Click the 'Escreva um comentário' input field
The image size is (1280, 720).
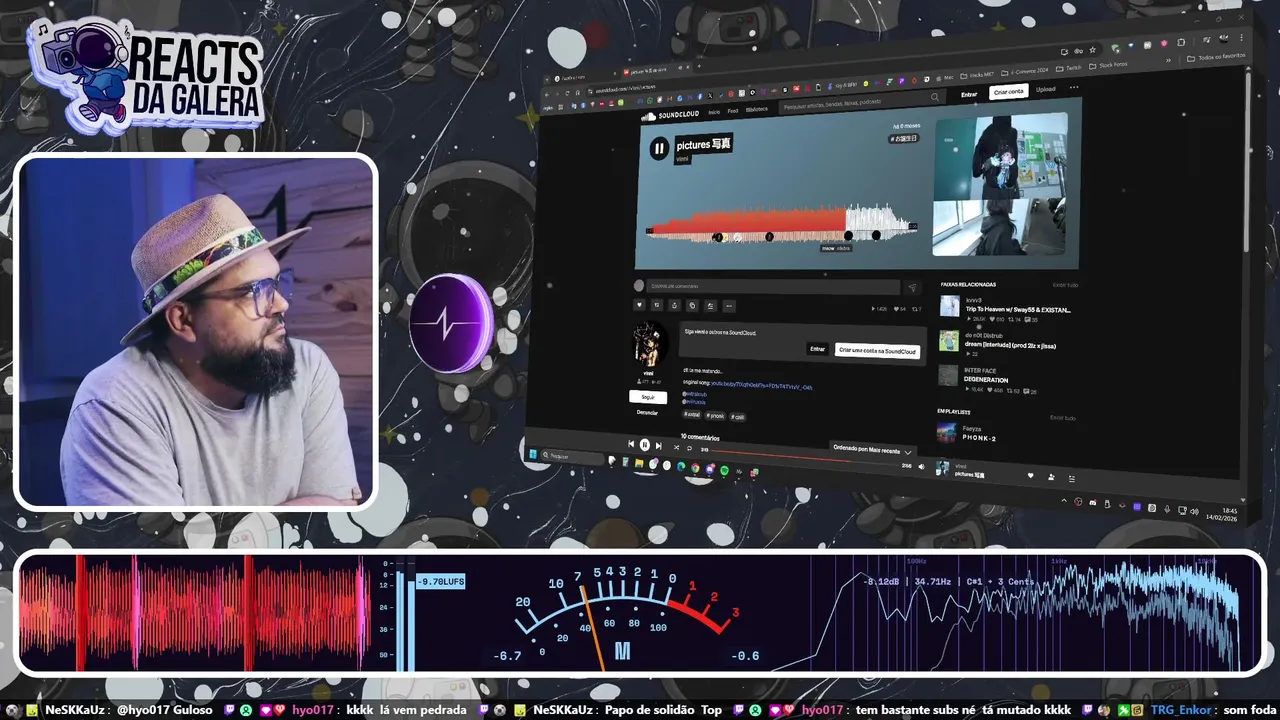(x=773, y=286)
